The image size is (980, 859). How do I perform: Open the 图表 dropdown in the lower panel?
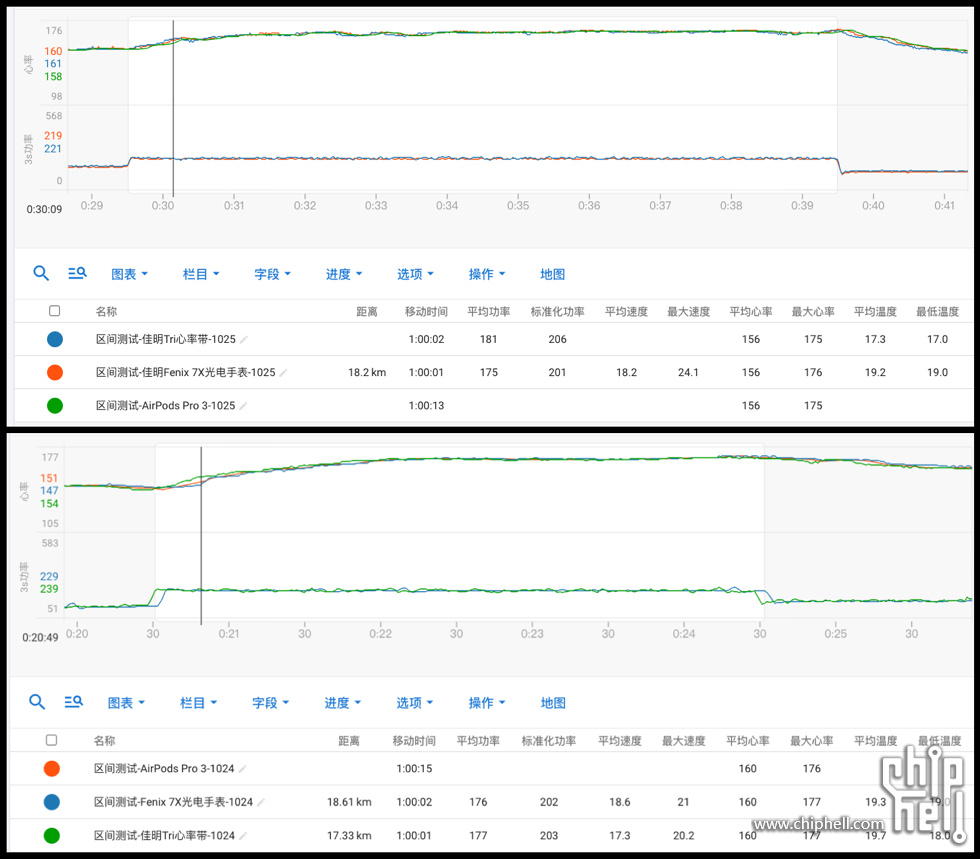[x=126, y=703]
